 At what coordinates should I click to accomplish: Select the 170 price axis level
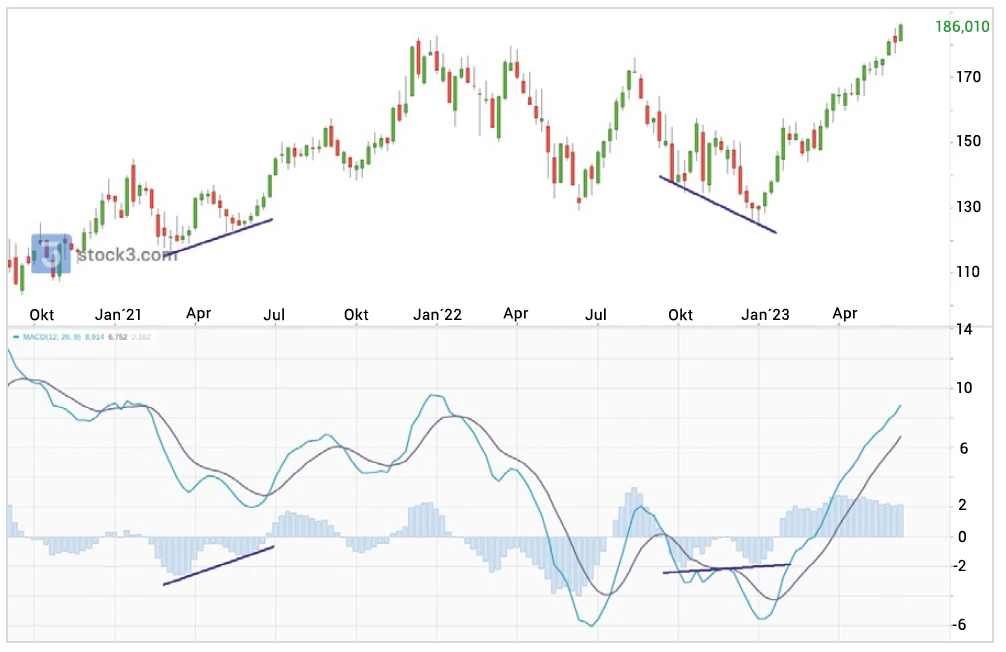(x=968, y=77)
